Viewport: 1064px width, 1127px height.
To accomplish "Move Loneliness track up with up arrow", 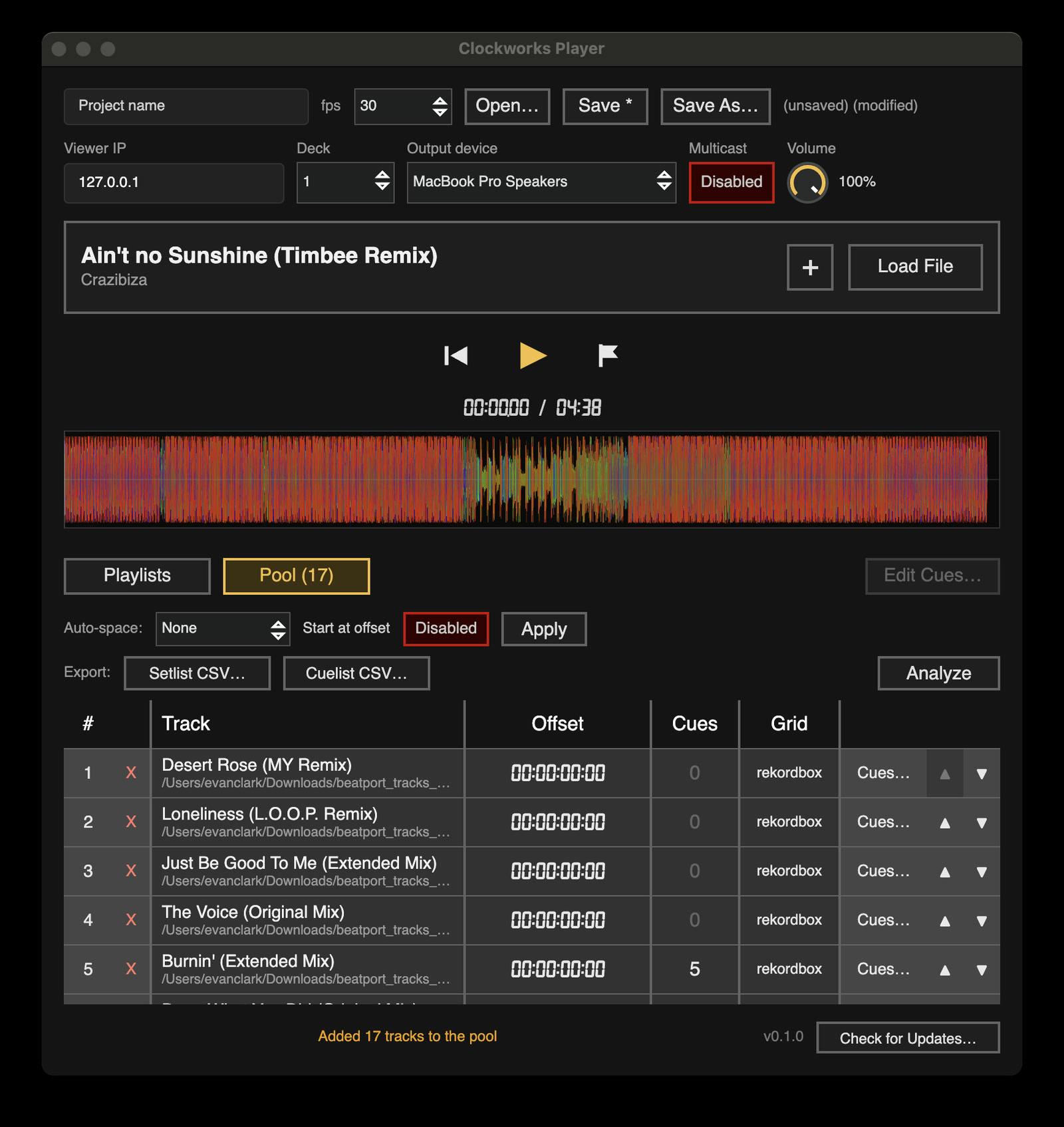I will point(945,823).
